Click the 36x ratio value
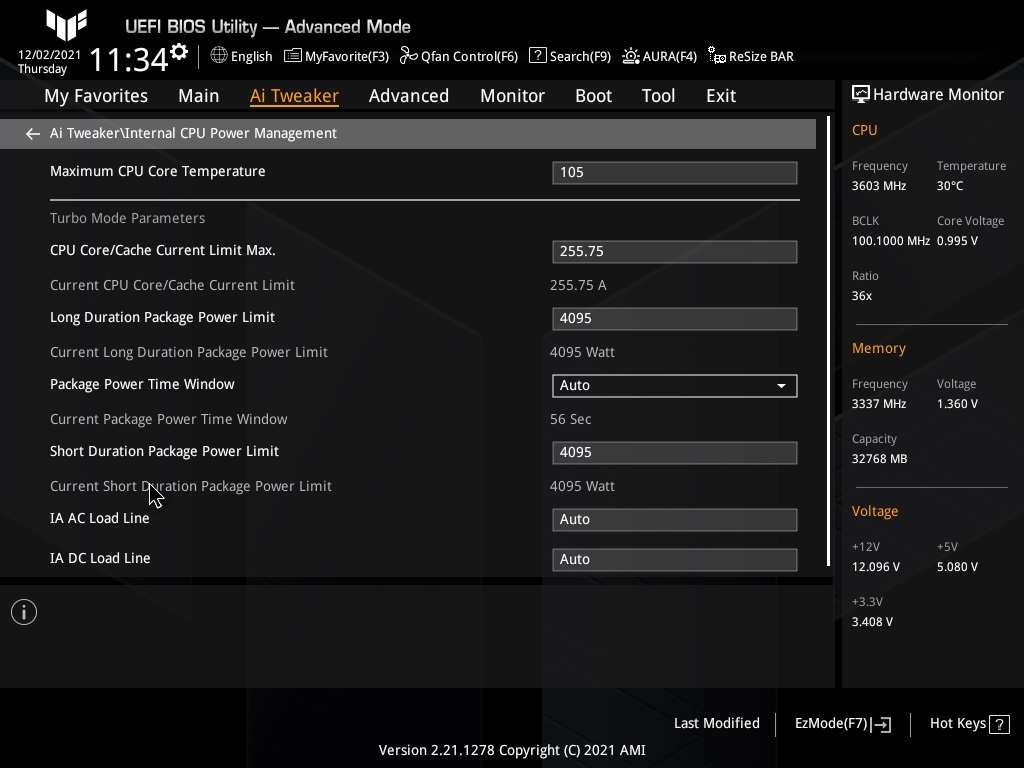This screenshot has height=768, width=1024. click(861, 296)
